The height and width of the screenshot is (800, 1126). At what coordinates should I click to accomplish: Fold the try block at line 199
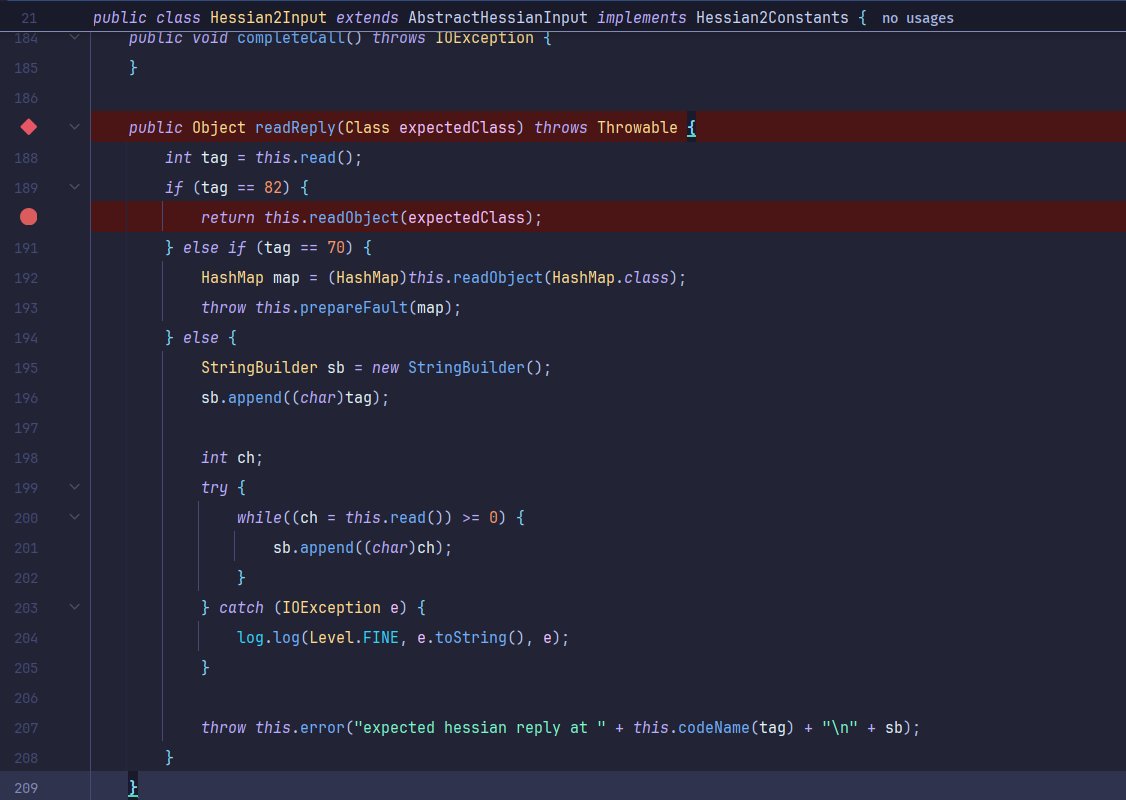click(74, 487)
